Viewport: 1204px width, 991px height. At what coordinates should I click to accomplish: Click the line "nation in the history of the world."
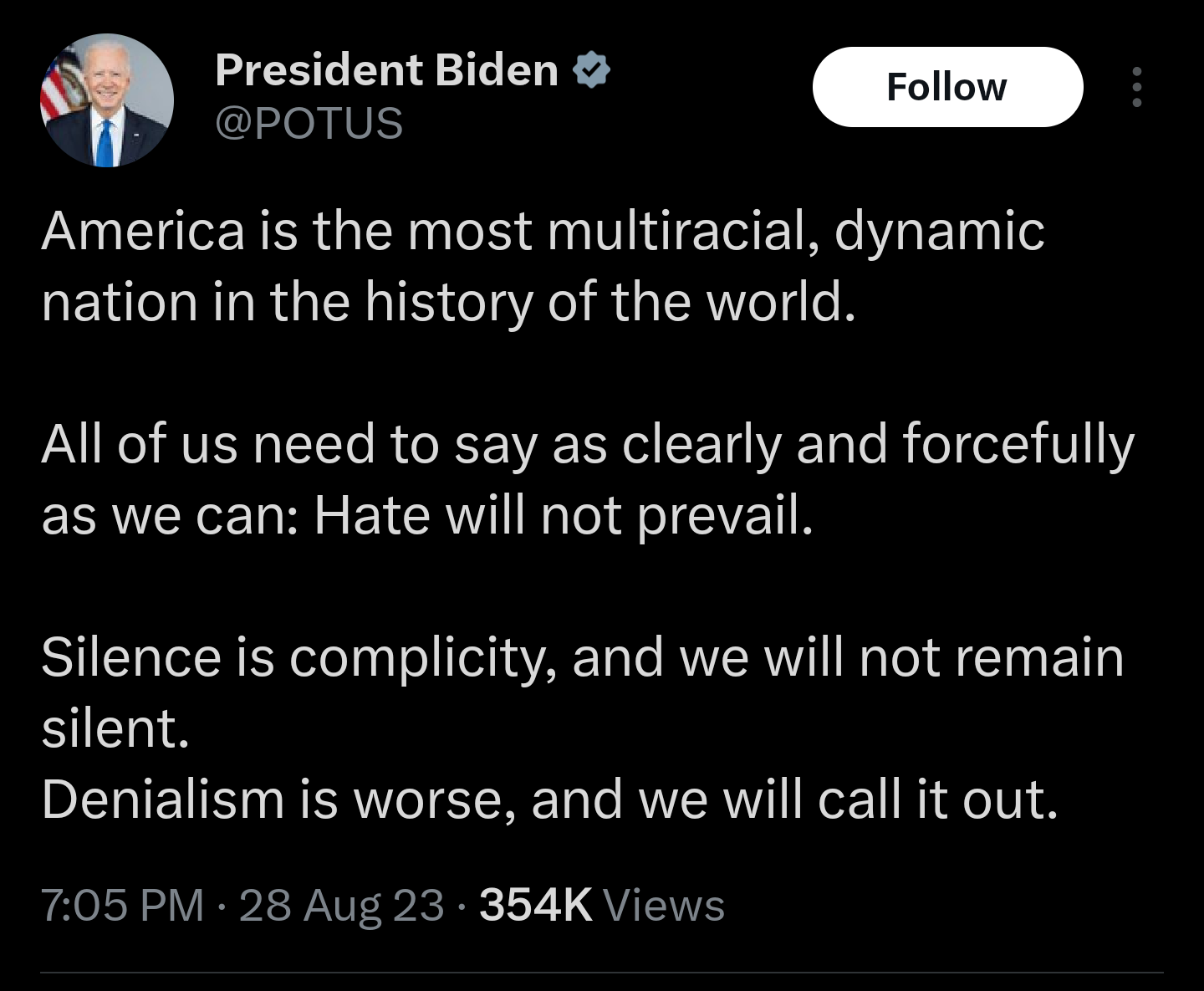point(449,302)
